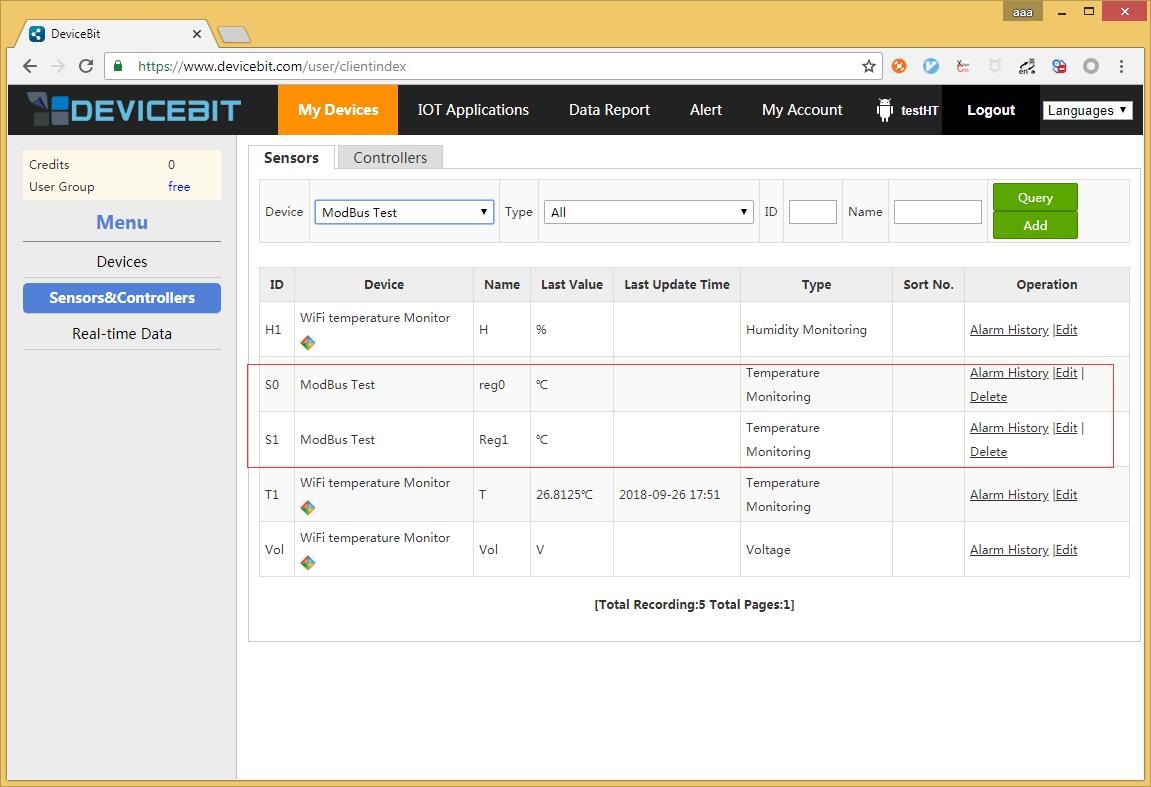The image size is (1151, 787).
Task: Switch to the Controllers tab
Action: click(x=390, y=158)
